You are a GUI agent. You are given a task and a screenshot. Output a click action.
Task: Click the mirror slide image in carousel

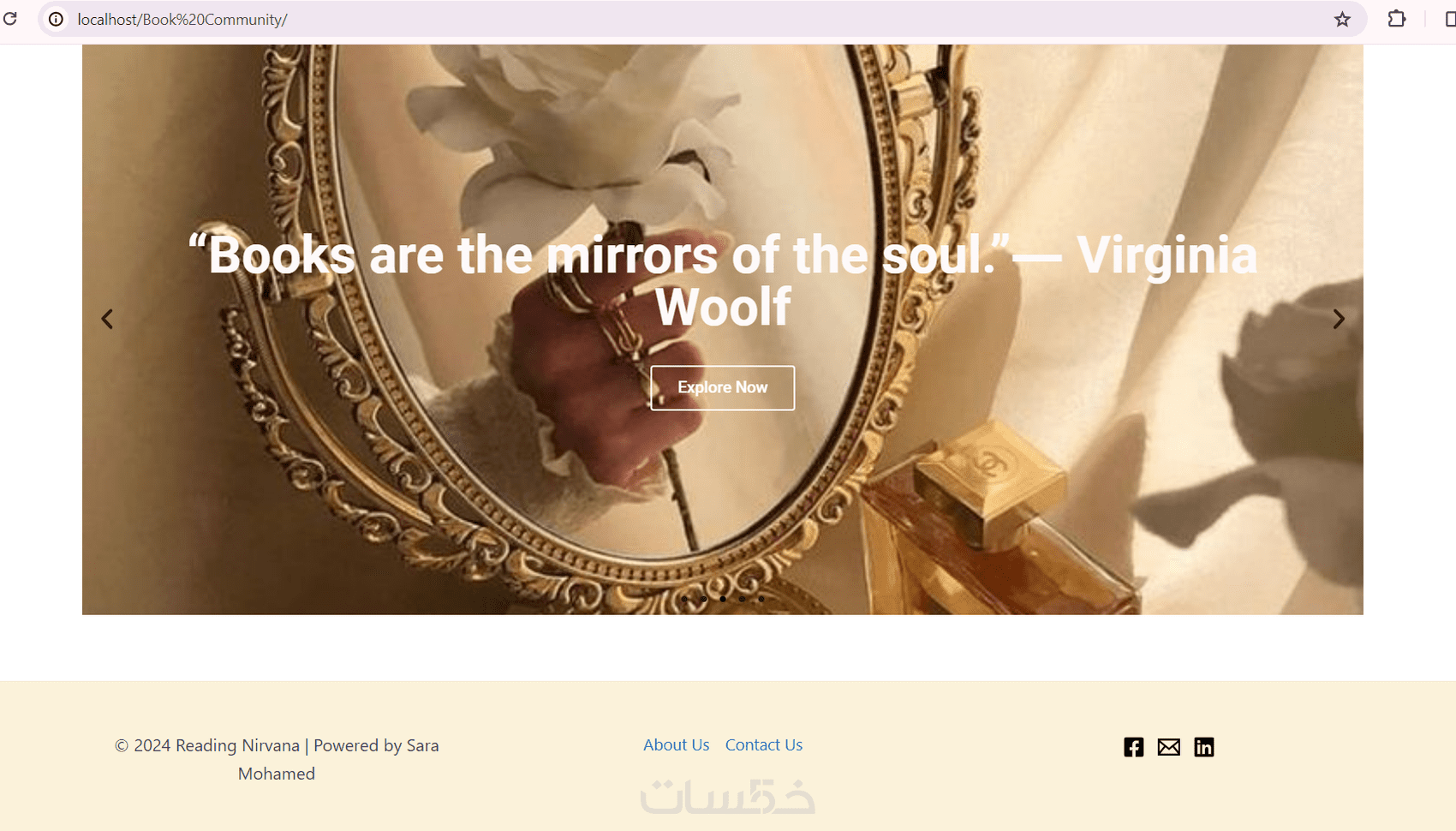point(723,480)
